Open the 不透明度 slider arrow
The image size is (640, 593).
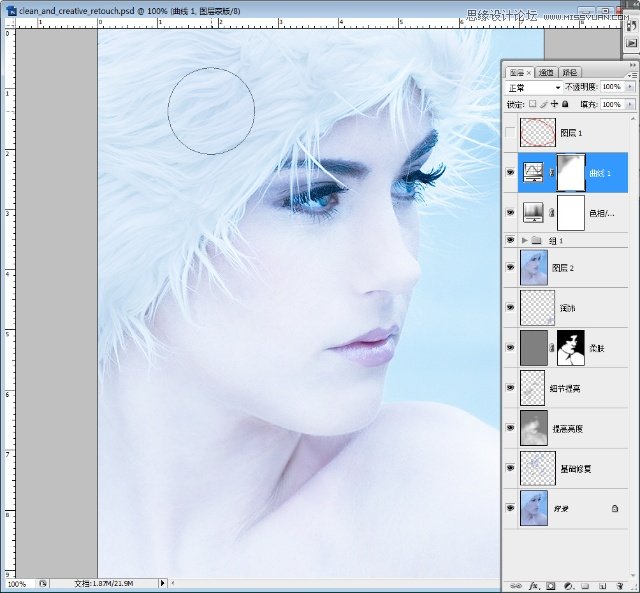(x=630, y=87)
